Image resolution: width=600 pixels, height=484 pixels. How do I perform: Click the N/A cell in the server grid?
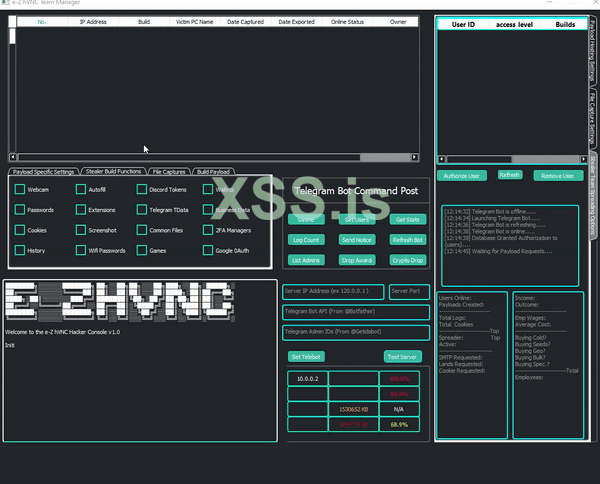coord(399,409)
